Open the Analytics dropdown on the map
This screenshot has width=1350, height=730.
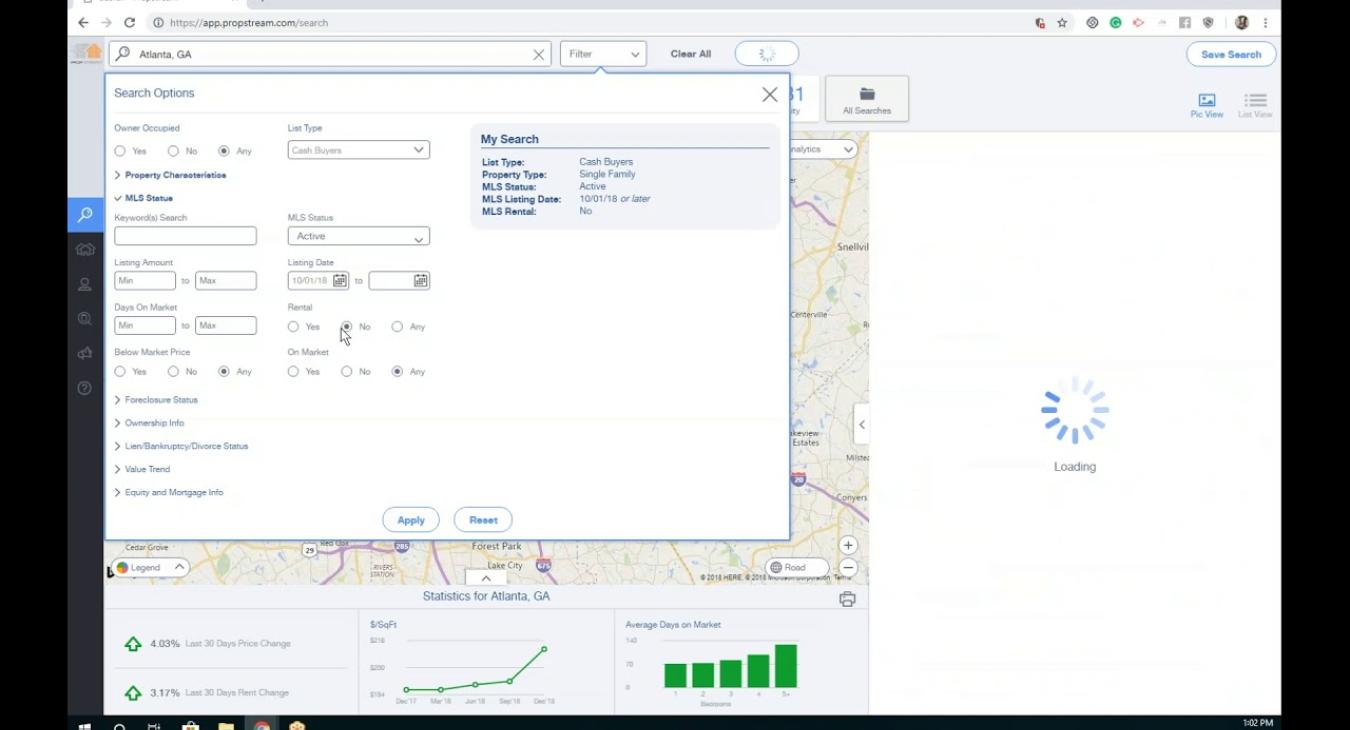coord(822,149)
